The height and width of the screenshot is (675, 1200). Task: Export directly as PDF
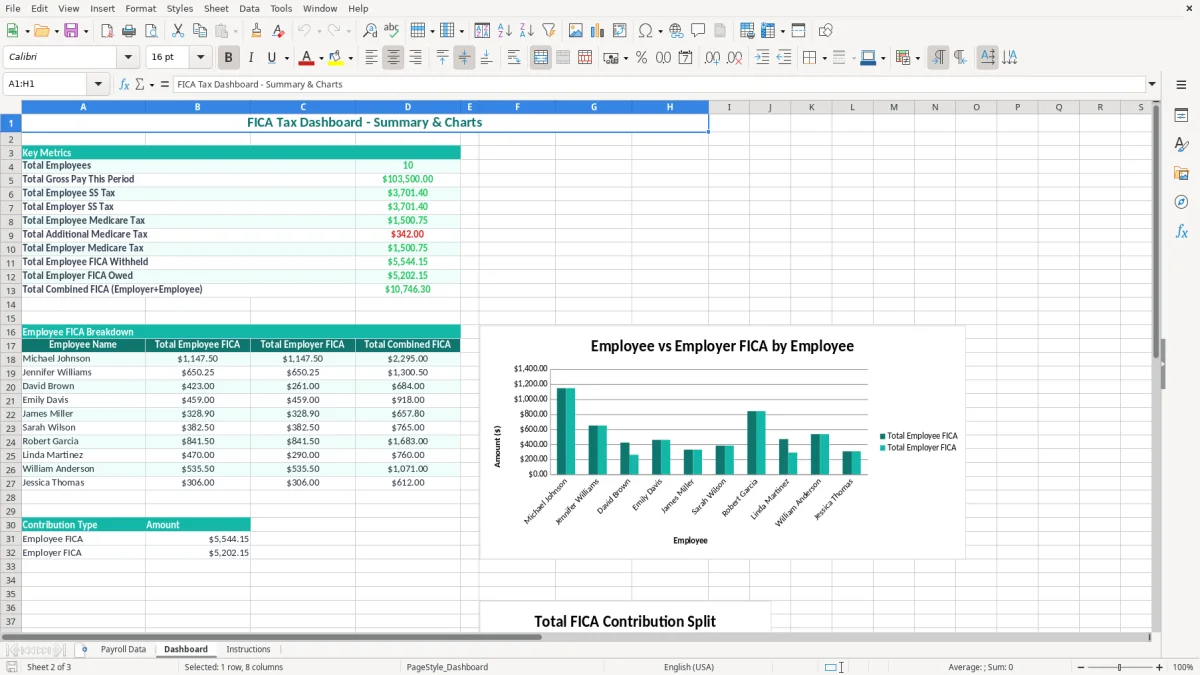(x=106, y=31)
